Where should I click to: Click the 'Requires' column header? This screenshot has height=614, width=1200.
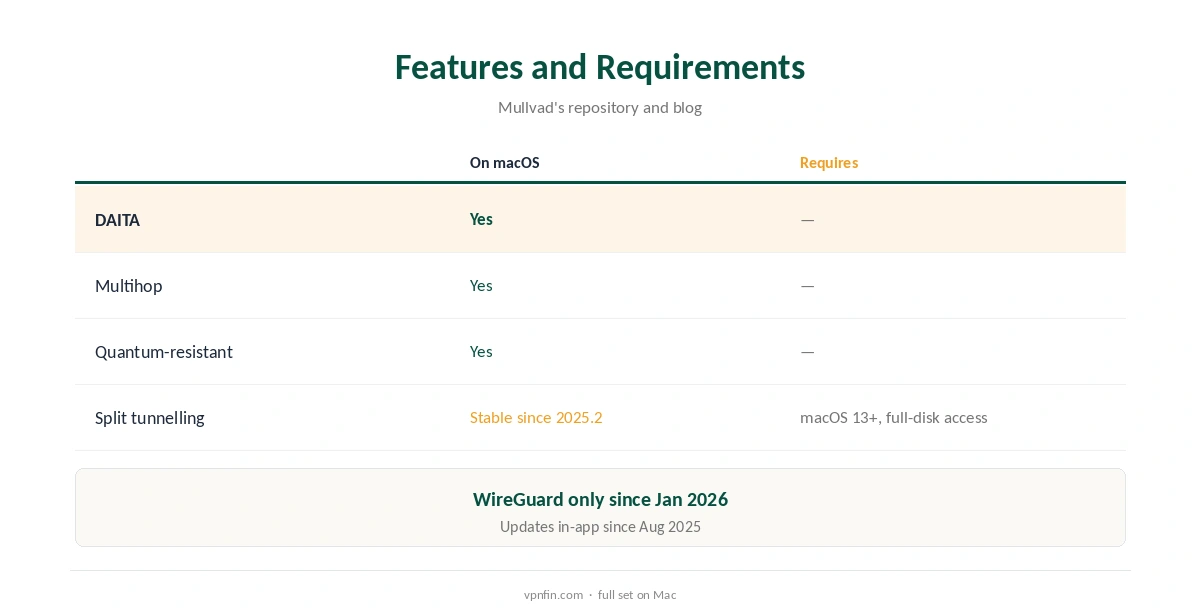(x=829, y=163)
